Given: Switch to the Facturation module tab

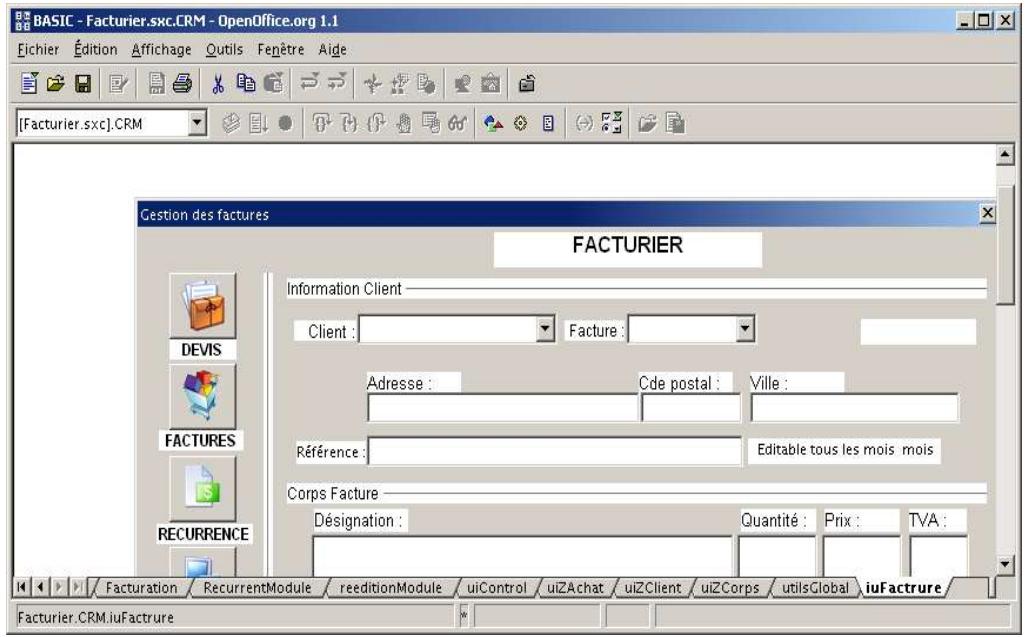Looking at the screenshot, I should coord(141,588).
